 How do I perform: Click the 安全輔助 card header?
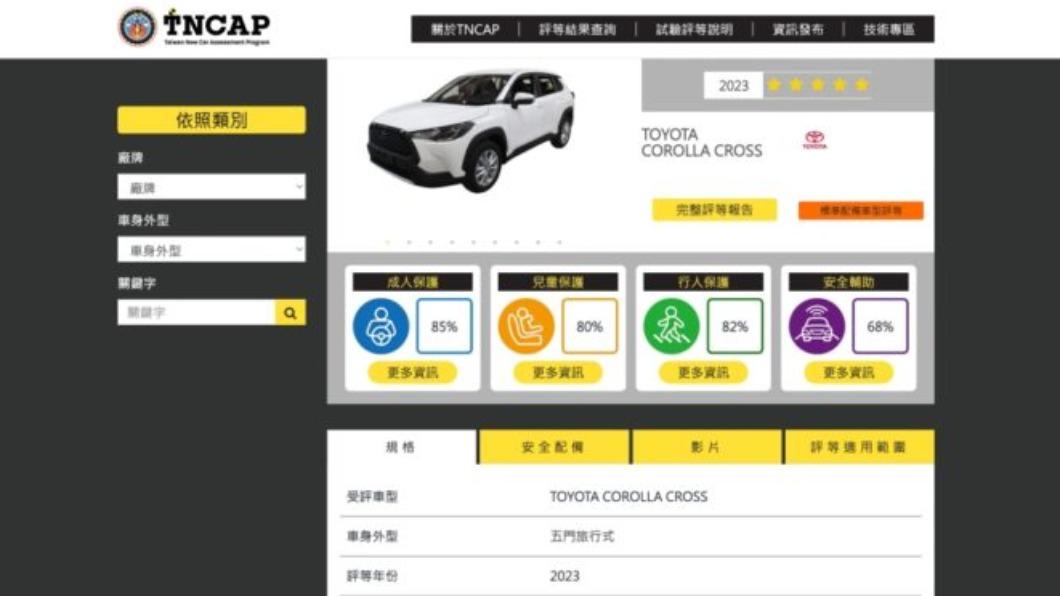pyautogui.click(x=848, y=282)
